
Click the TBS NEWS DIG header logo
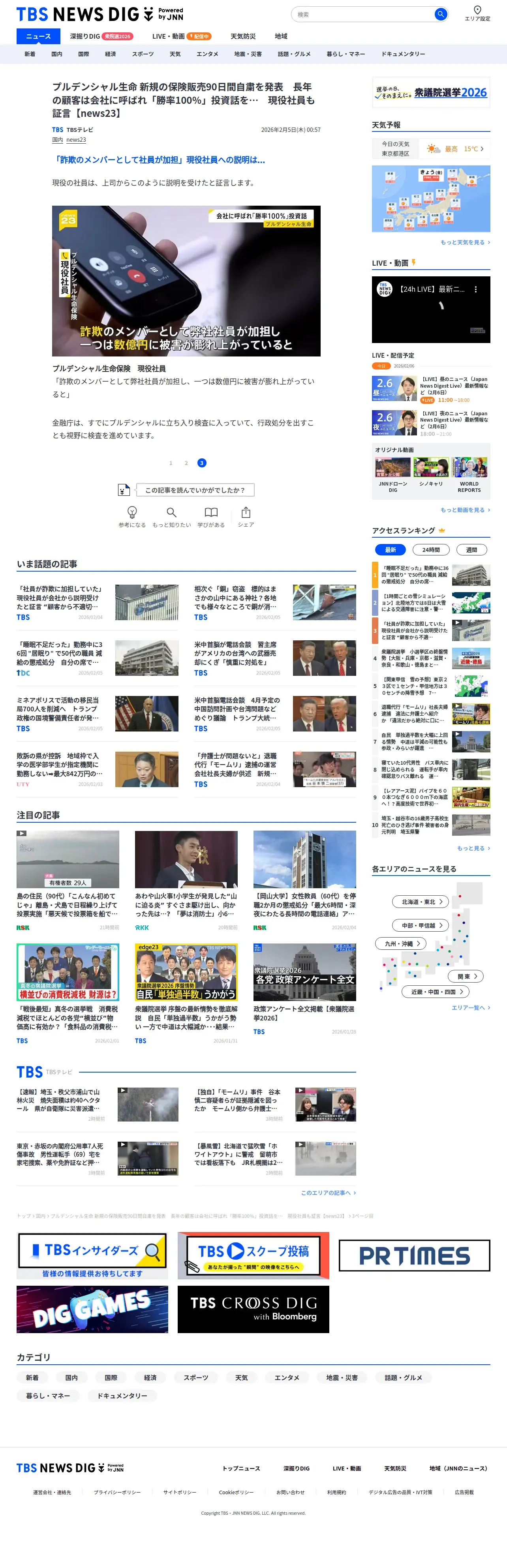click(x=100, y=14)
